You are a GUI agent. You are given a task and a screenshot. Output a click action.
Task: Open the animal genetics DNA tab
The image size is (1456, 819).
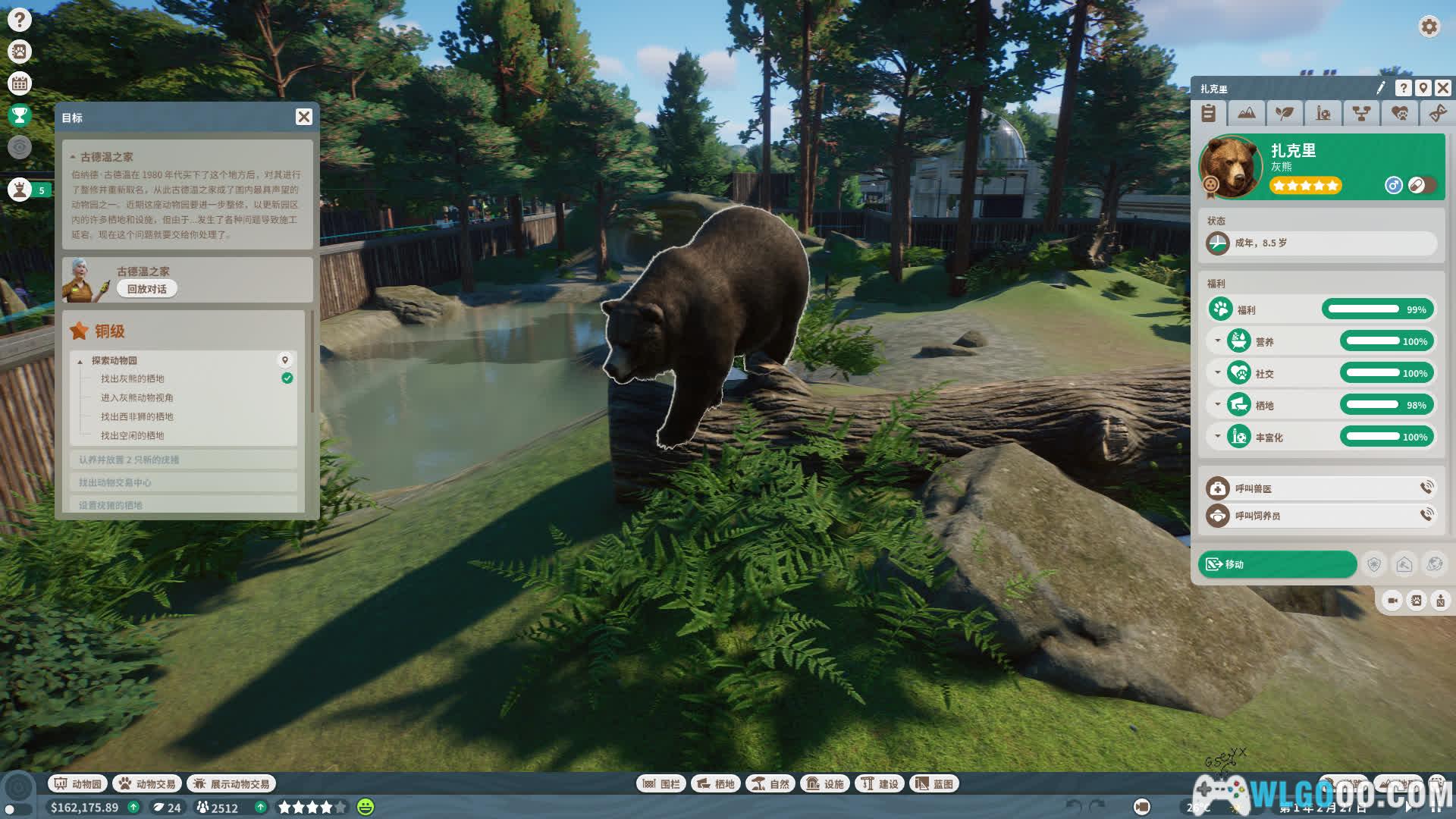(x=1437, y=114)
